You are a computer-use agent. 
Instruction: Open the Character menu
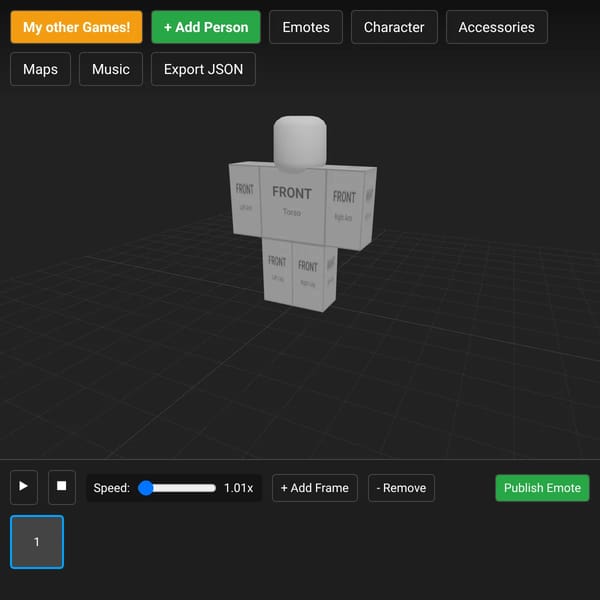pos(394,27)
